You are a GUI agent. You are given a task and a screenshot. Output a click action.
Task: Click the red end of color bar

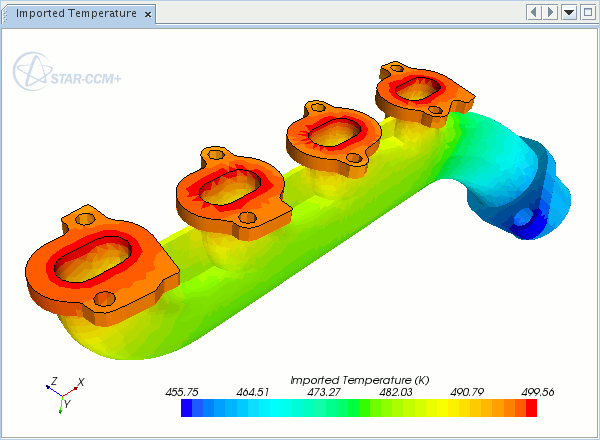tap(531, 408)
